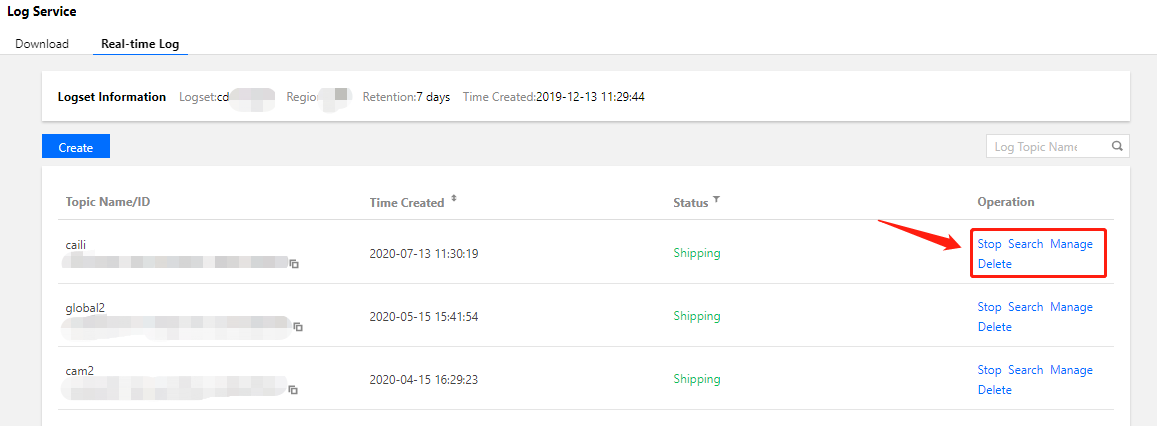Stop shipping for the global2 topic
This screenshot has height=426, width=1157.
pyautogui.click(x=989, y=307)
